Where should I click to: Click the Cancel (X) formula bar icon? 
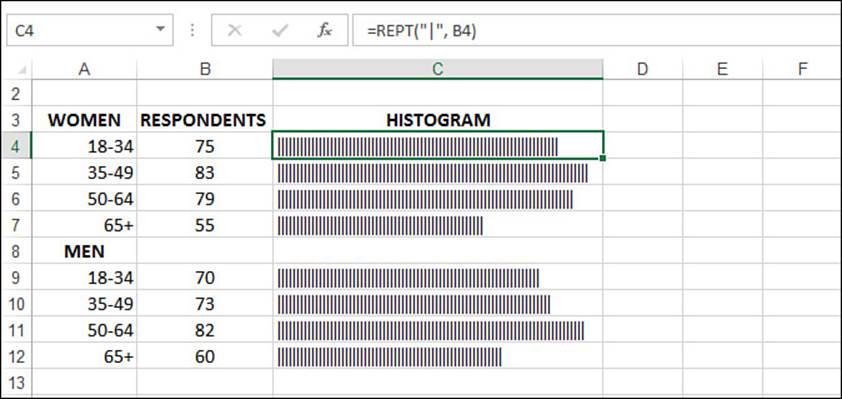(234, 31)
